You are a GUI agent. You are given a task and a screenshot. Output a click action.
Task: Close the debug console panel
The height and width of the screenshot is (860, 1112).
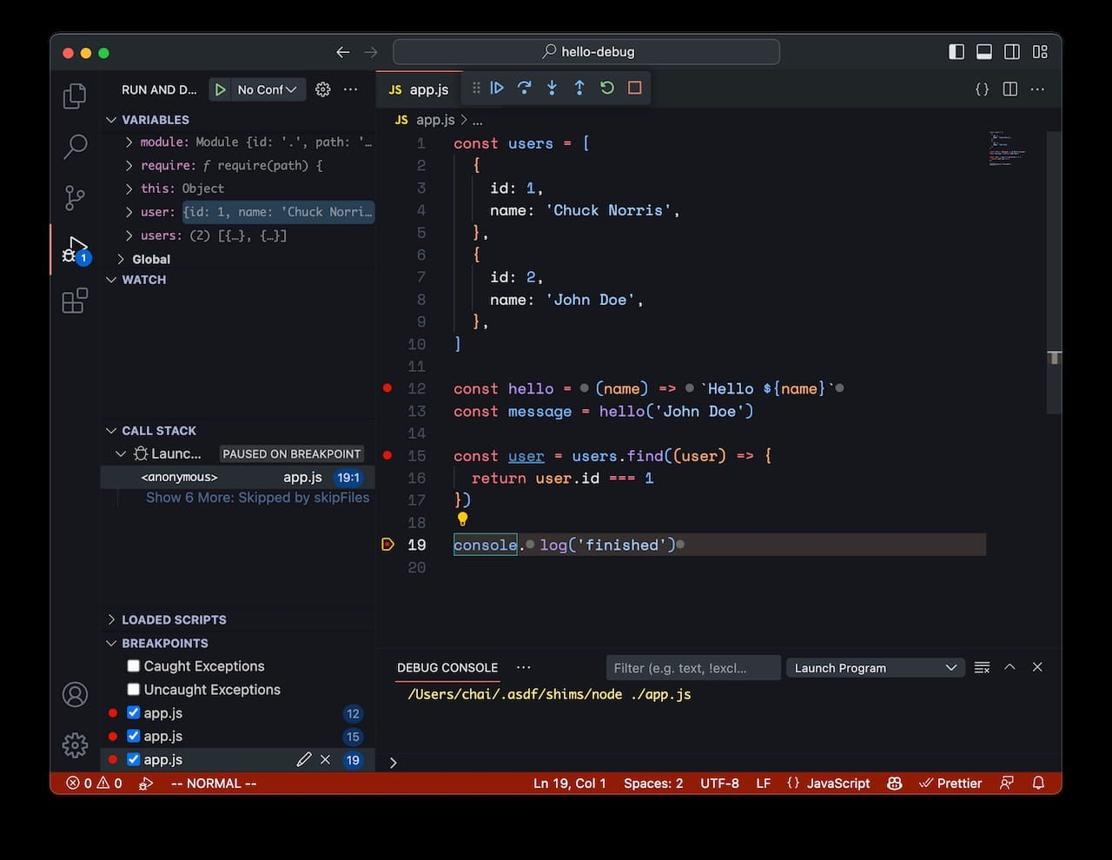[x=1038, y=667]
